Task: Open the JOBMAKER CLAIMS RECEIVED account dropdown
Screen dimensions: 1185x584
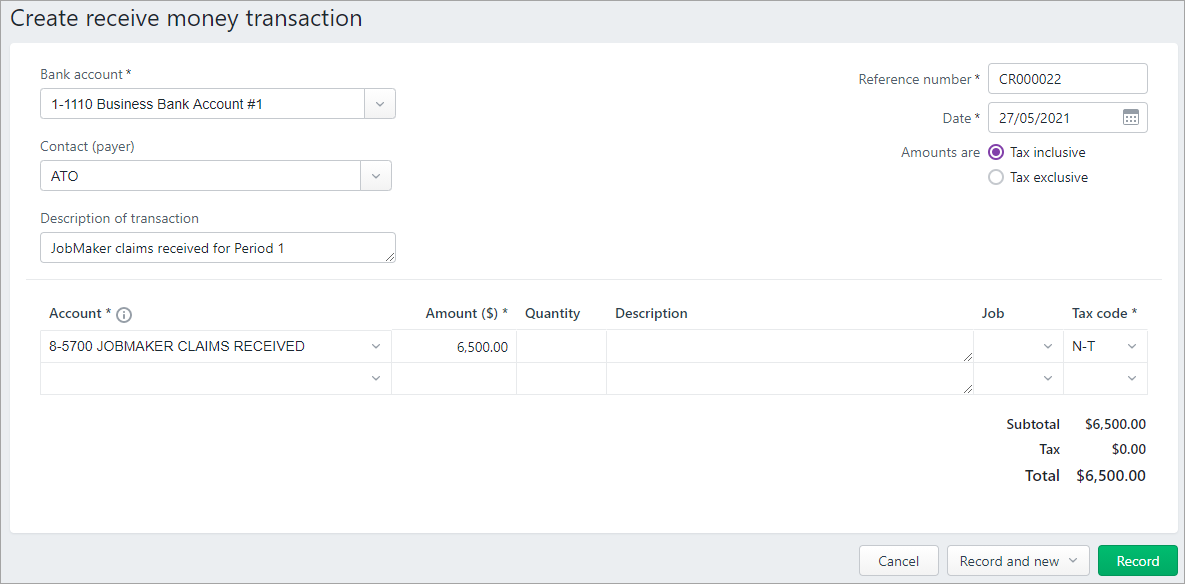Action: pos(376,346)
